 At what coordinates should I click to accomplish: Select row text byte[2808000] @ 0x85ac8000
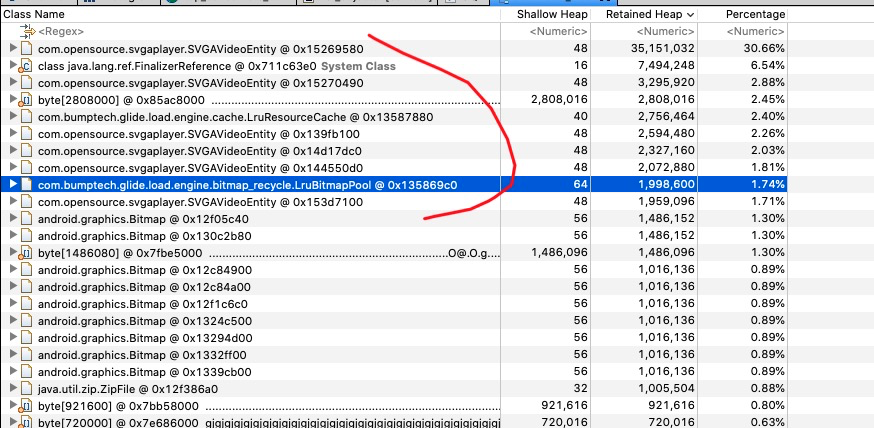pos(121,100)
